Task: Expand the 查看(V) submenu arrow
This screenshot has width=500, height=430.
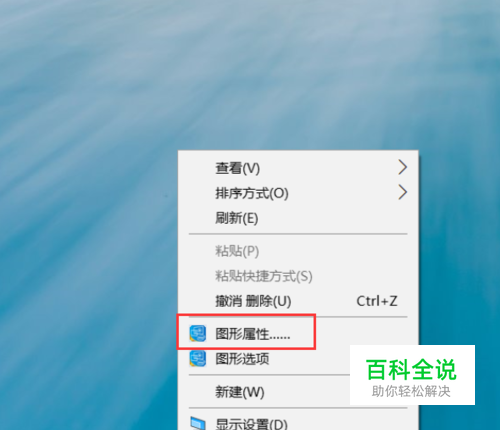Action: (403, 167)
